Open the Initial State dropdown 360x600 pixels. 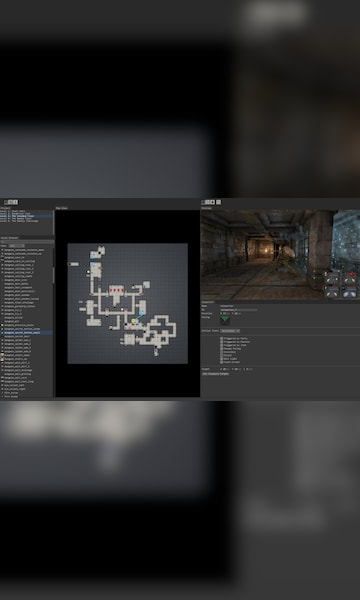(x=230, y=331)
